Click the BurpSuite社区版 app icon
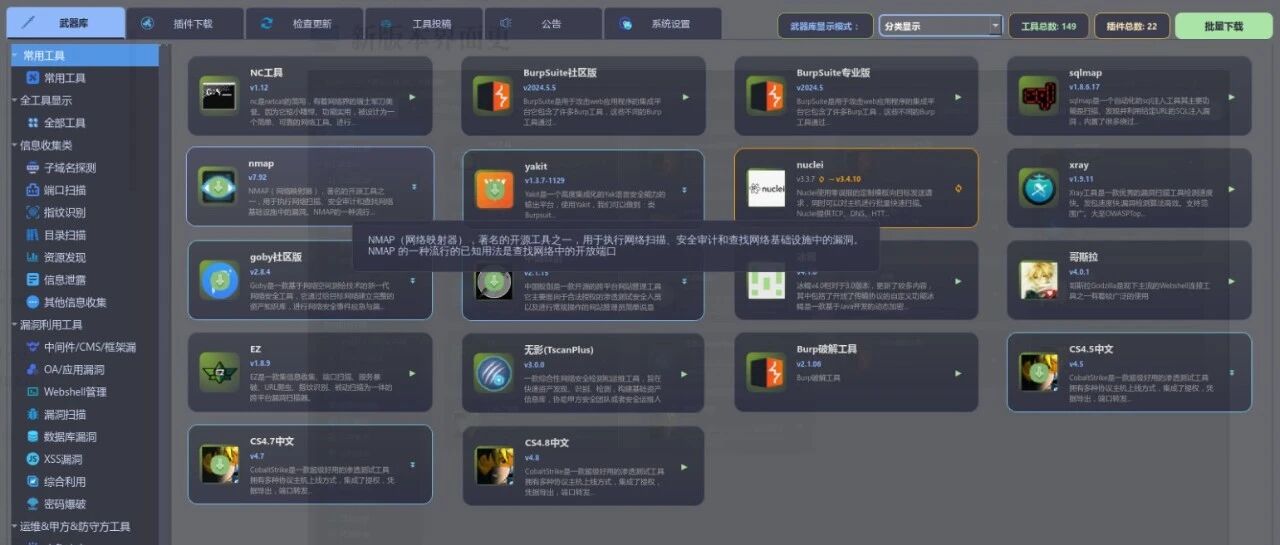 493,96
